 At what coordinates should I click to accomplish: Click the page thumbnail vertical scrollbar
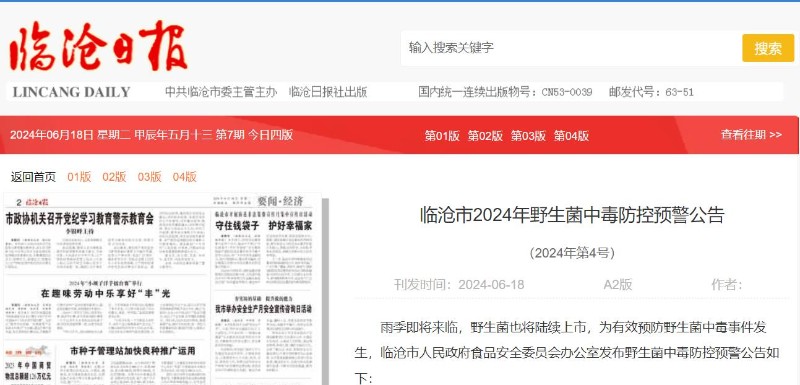coord(326,291)
